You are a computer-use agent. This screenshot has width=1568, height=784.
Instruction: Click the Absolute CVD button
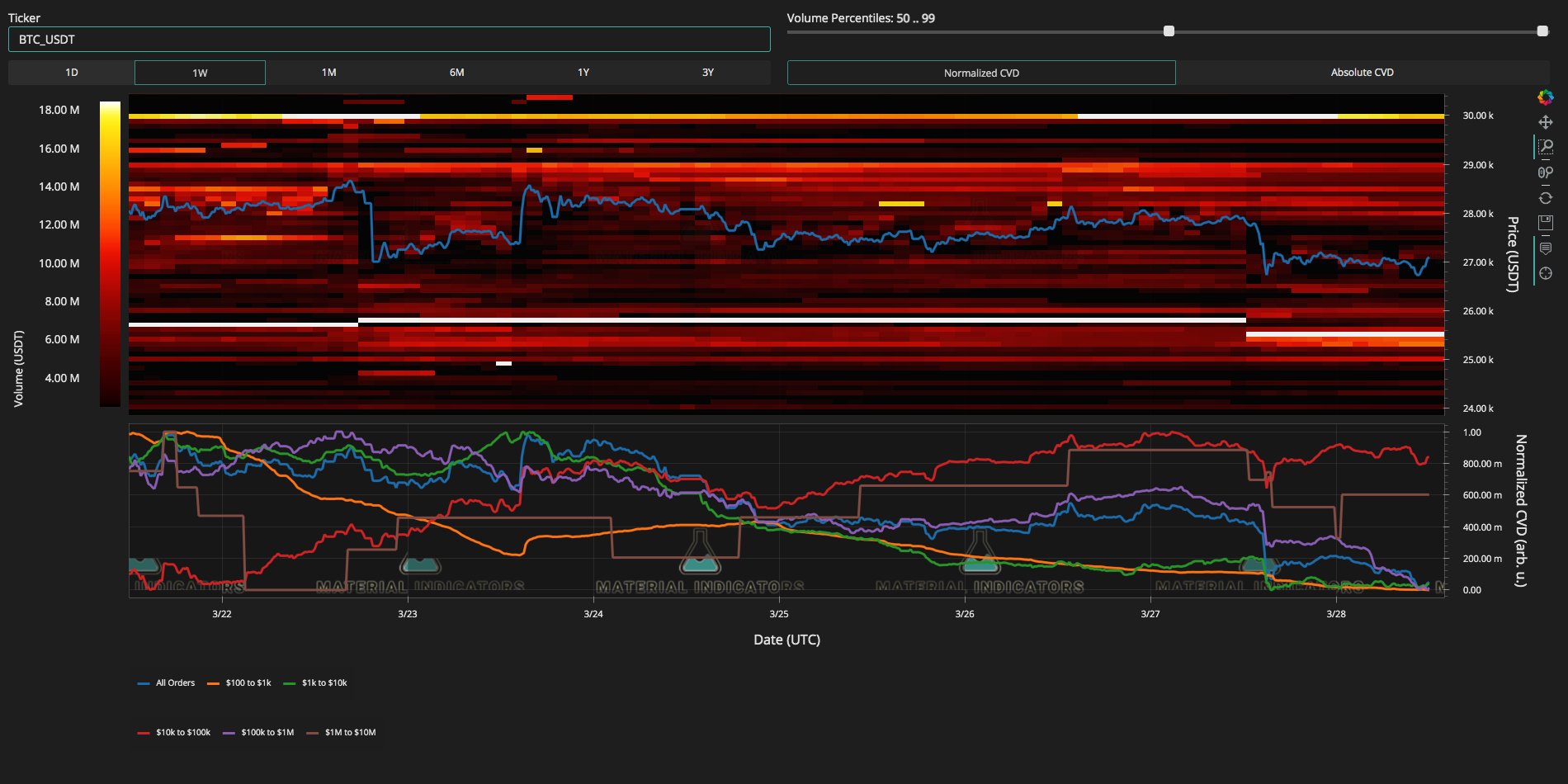(x=1362, y=73)
